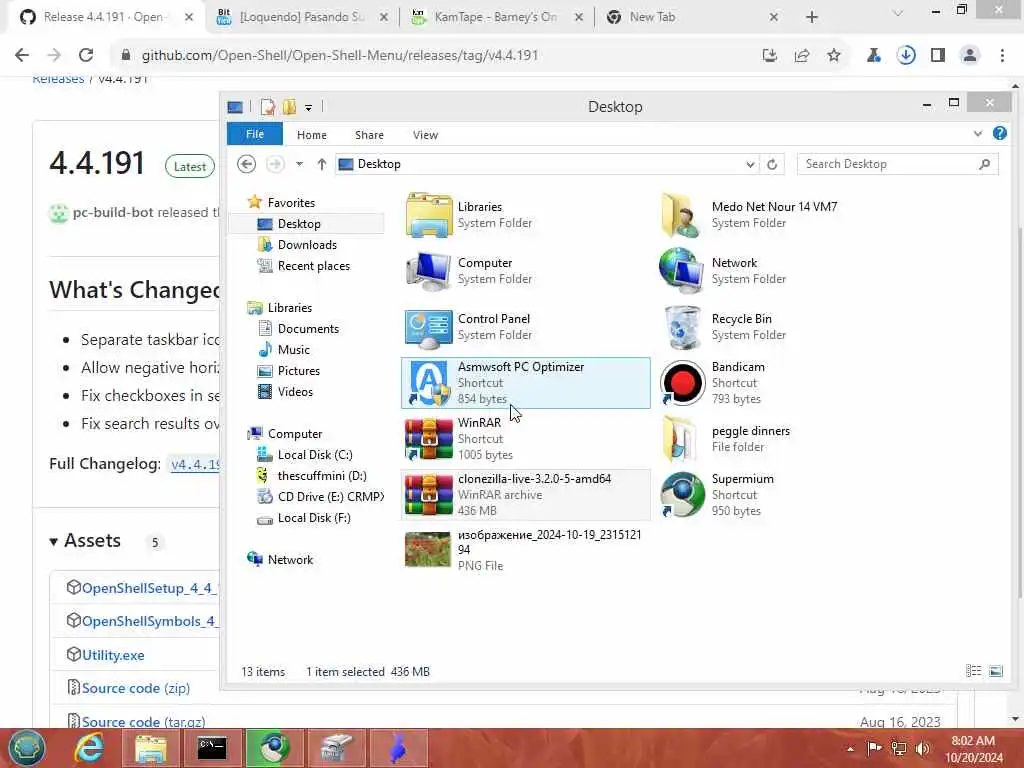Click the Action Center flag tray icon

(x=874, y=748)
